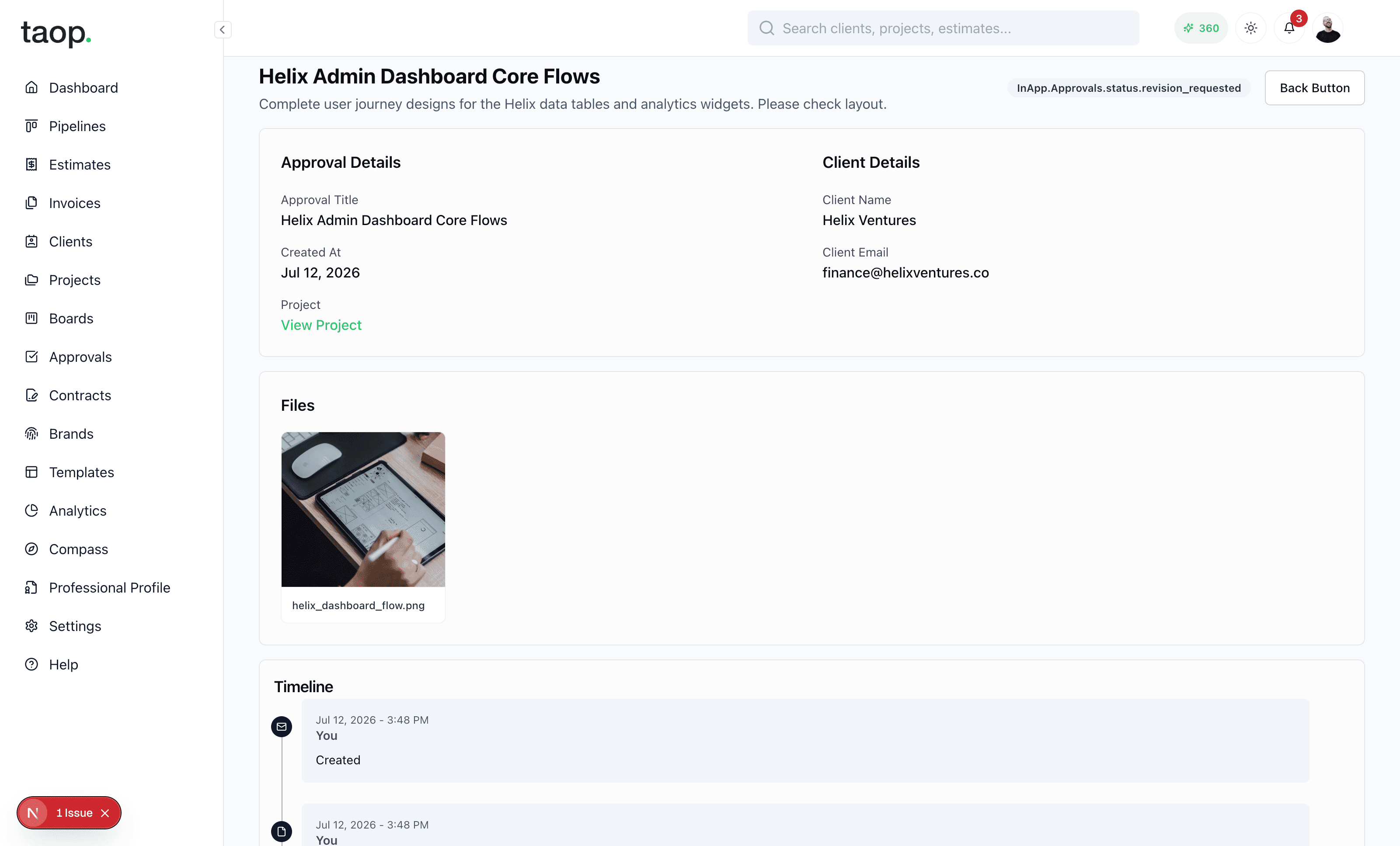
Task: Click the Projects folder icon
Action: coord(31,280)
